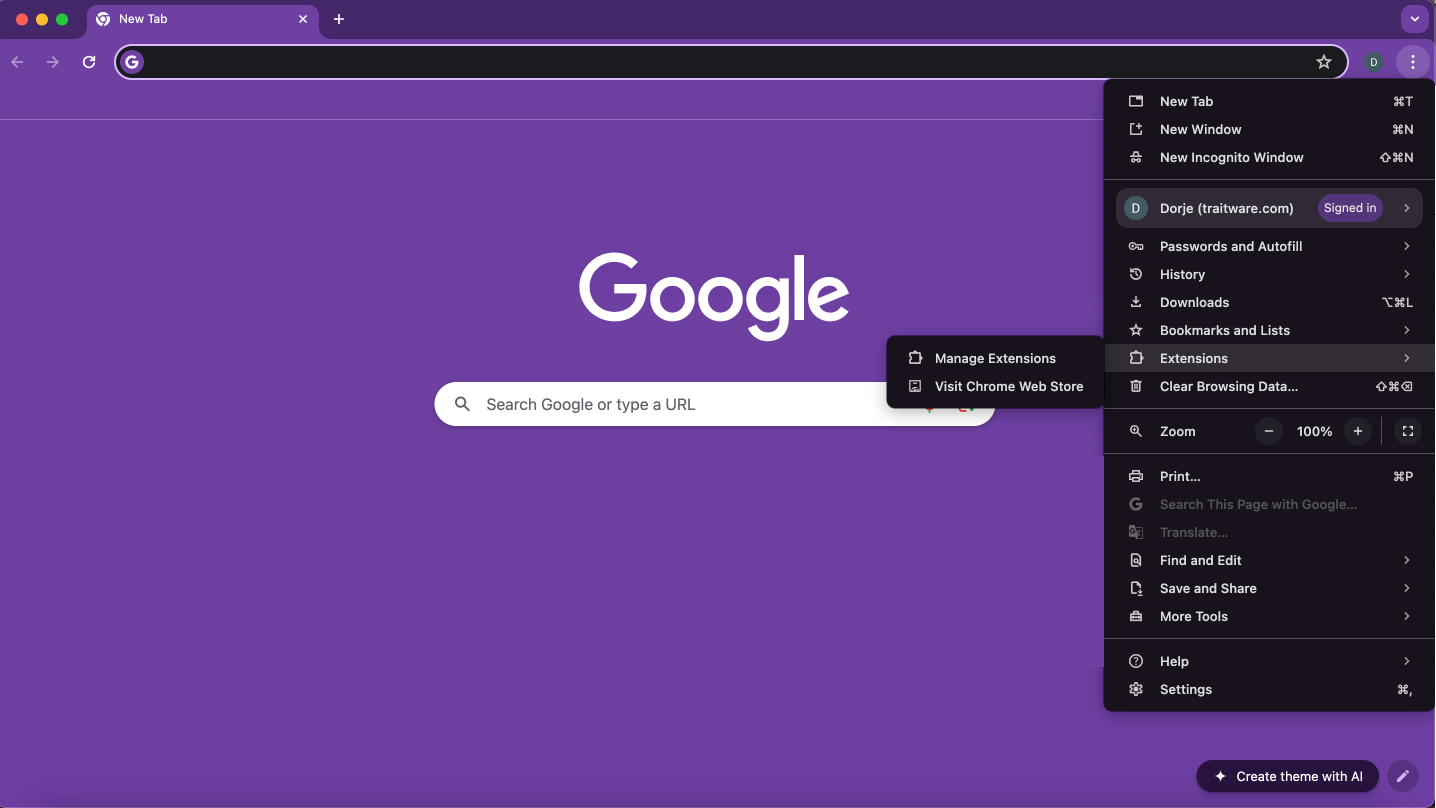
Task: Open the History submenu
Action: pyautogui.click(x=1269, y=274)
